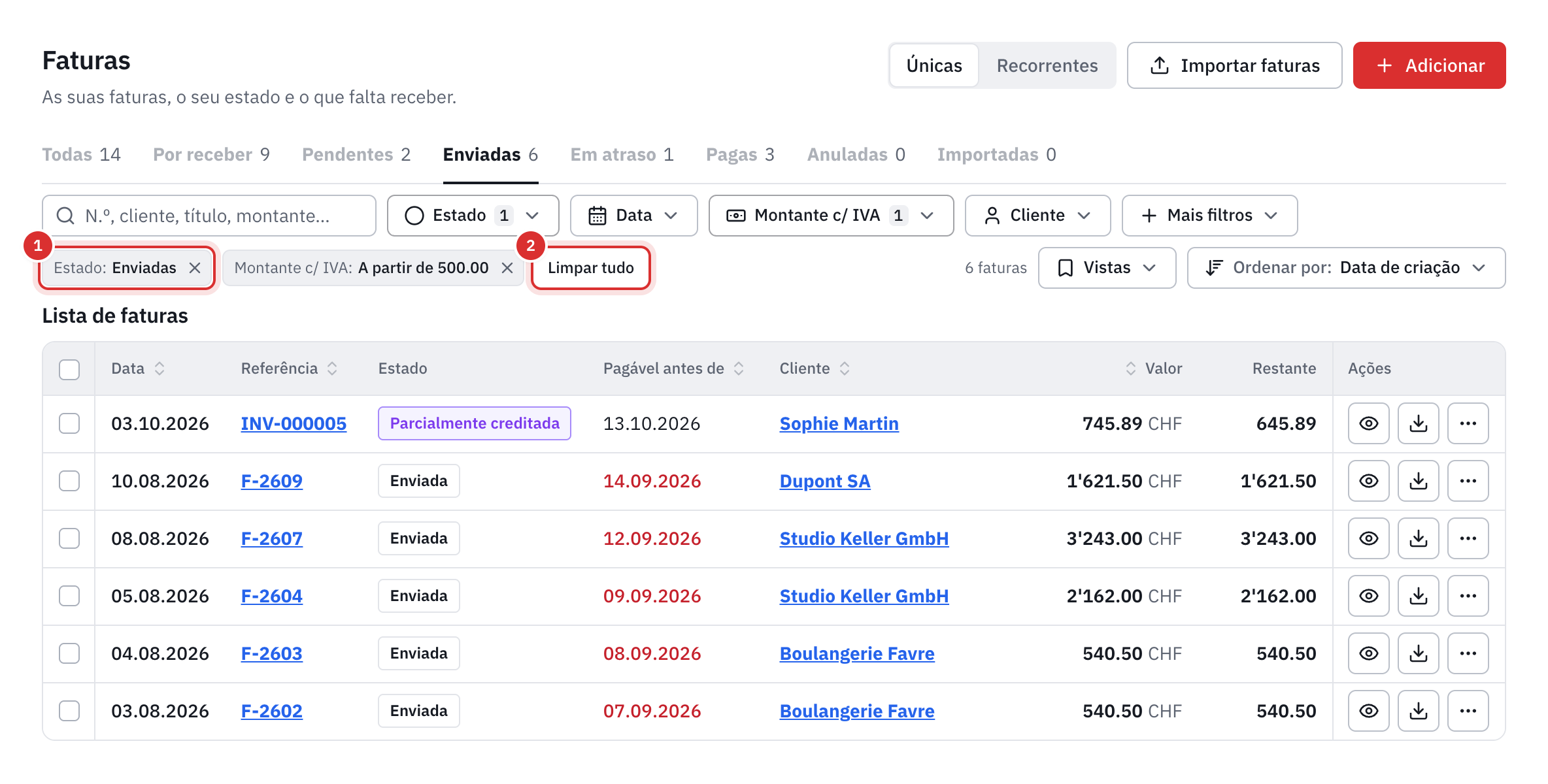Switch to the Por receber tab
1548x784 pixels.
tap(211, 155)
